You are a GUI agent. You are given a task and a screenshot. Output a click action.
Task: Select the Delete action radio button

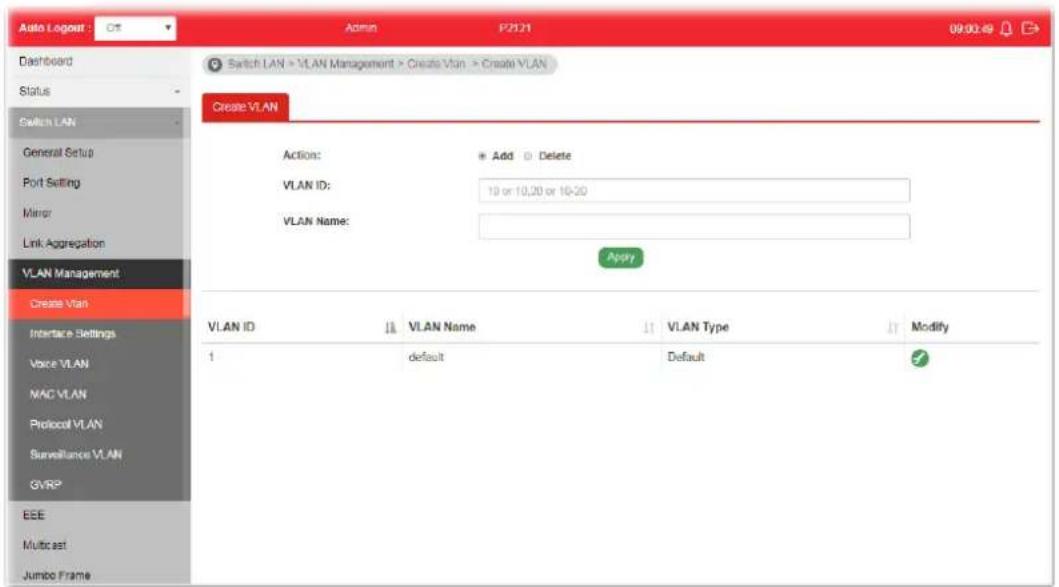pyautogui.click(x=528, y=156)
